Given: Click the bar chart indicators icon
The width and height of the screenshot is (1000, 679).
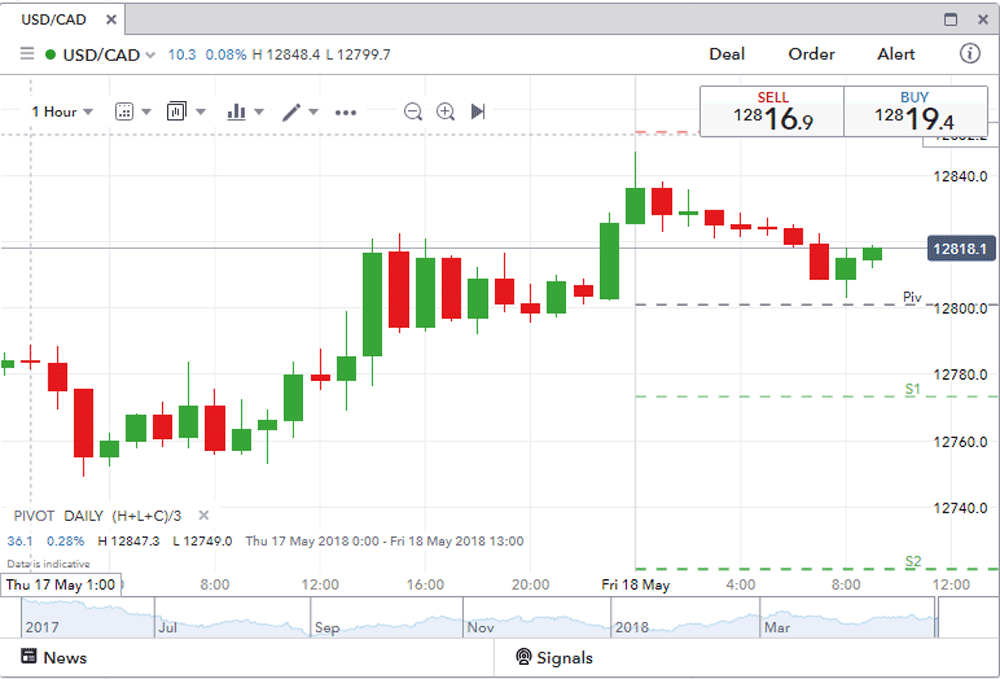Looking at the screenshot, I should (237, 112).
